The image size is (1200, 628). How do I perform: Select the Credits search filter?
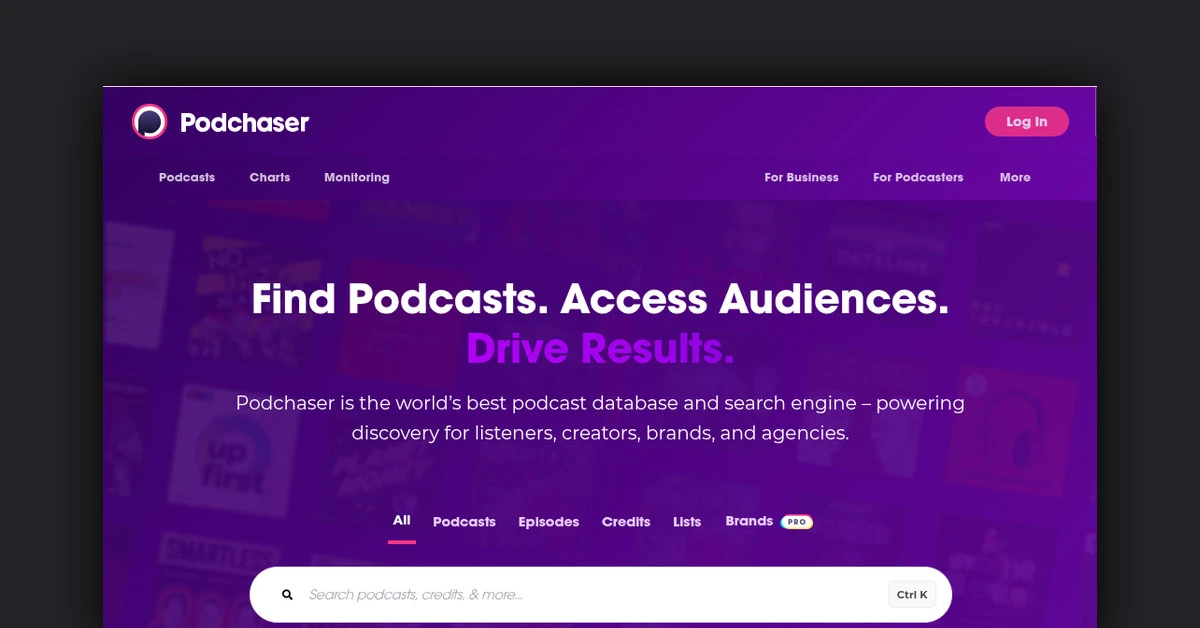coord(626,521)
